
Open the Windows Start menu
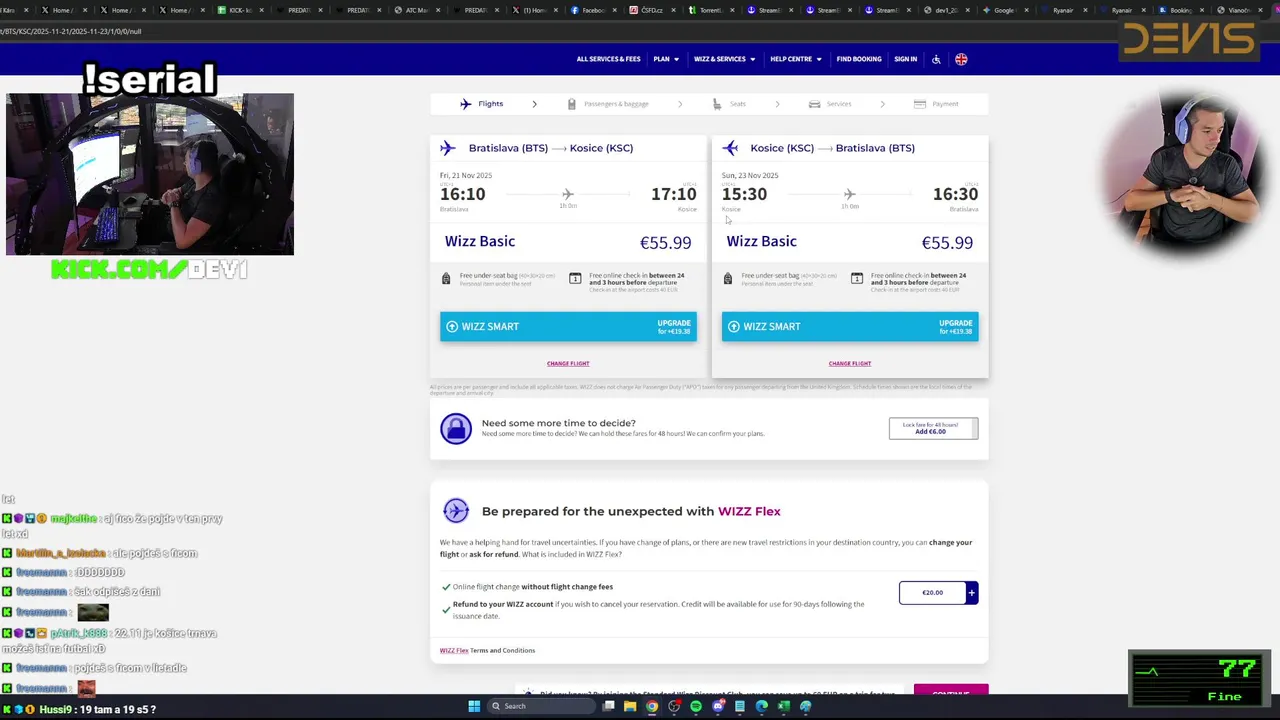(x=474, y=706)
